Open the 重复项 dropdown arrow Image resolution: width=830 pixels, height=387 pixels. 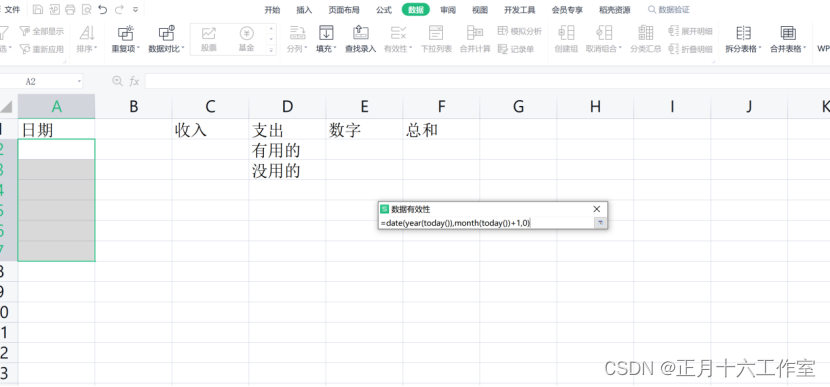coord(138,49)
